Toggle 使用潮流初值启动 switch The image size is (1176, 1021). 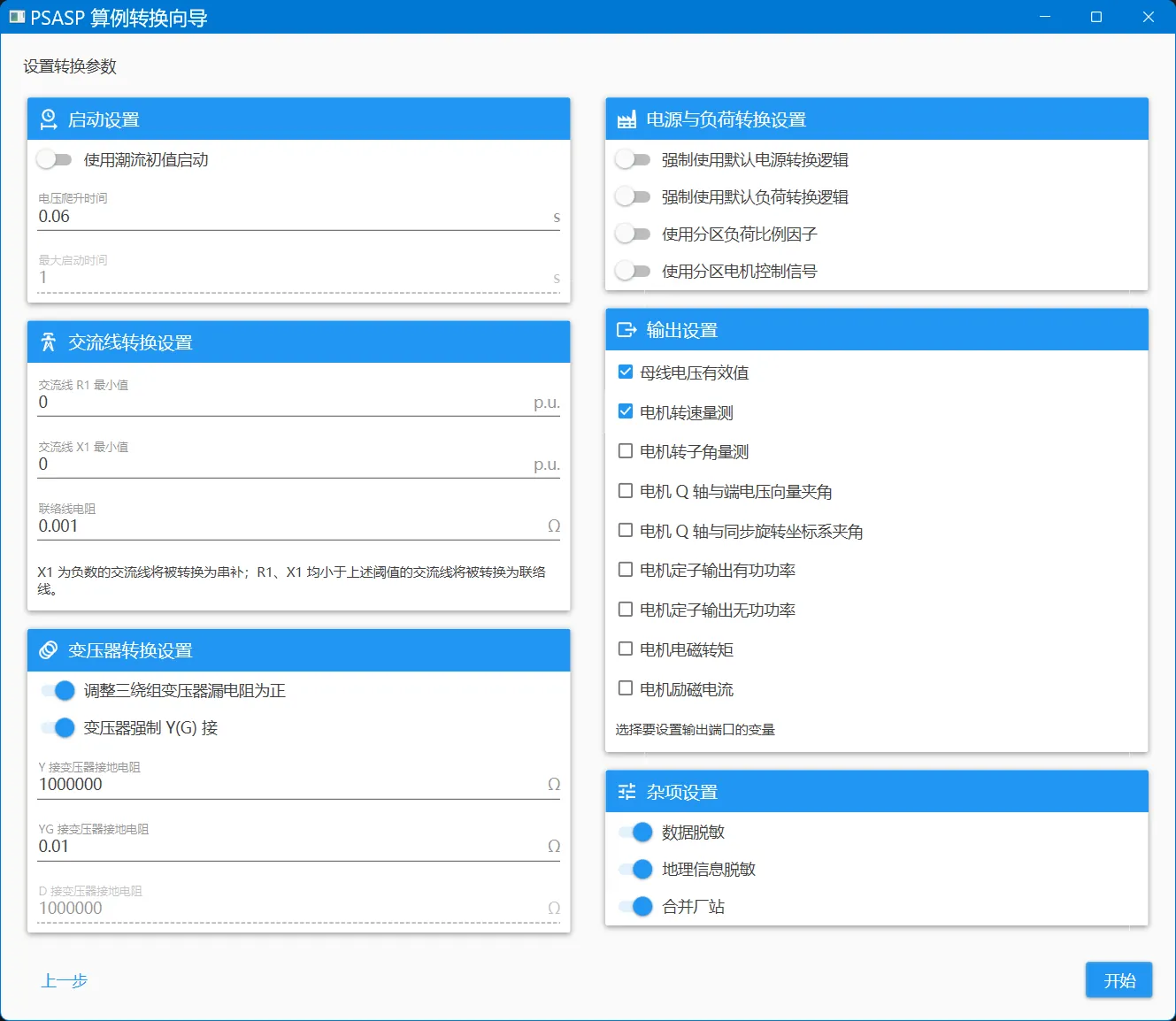point(54,160)
